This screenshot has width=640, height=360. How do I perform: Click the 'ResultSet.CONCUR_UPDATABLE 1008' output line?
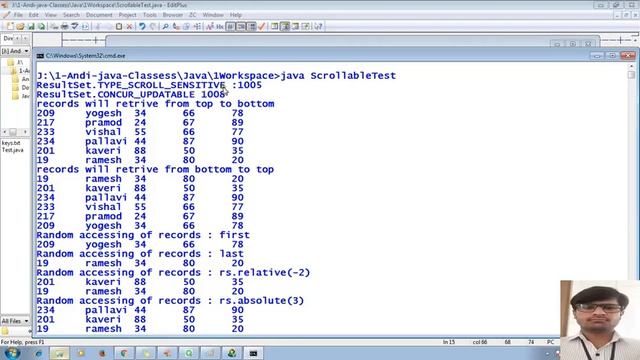pos(131,94)
